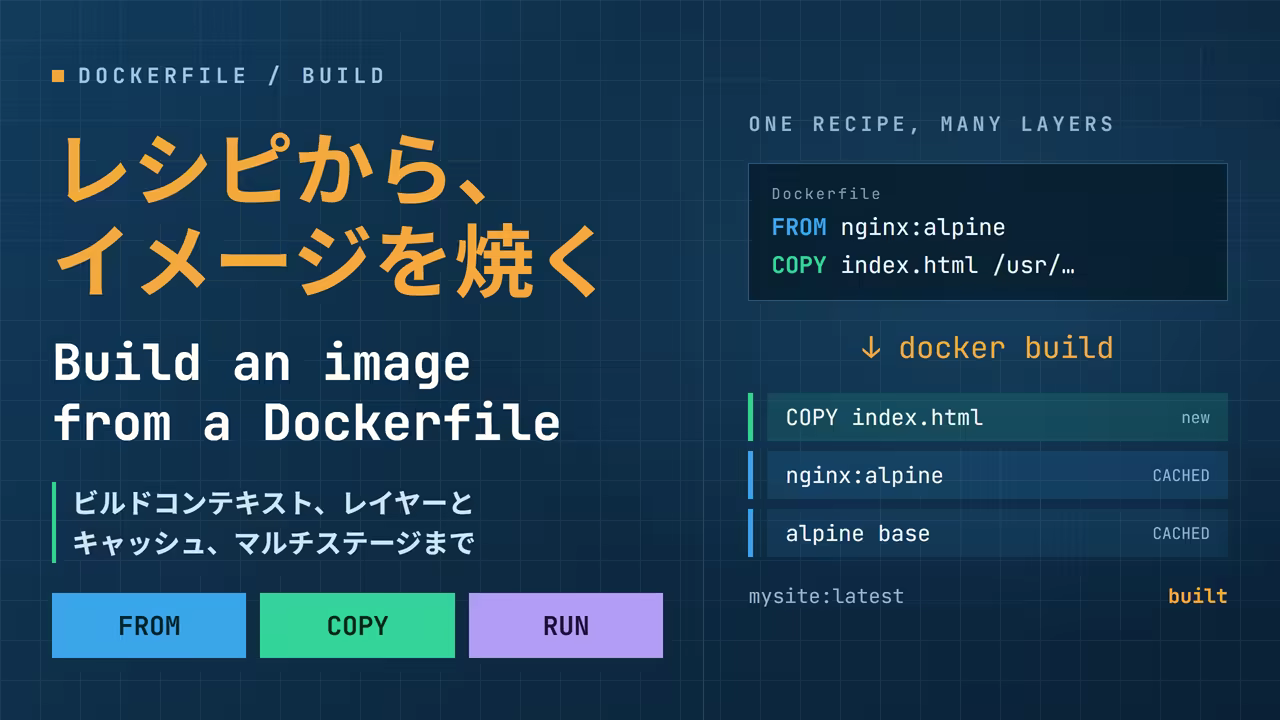Select the "COPY index.html" layer row
Viewport: 1280px width, 720px height.
pyautogui.click(x=988, y=417)
